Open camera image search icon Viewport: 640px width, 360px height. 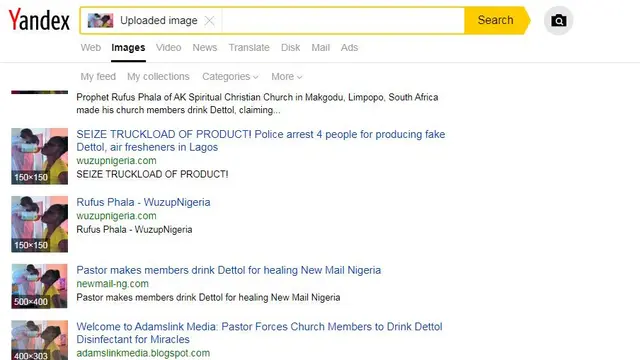pyautogui.click(x=558, y=20)
